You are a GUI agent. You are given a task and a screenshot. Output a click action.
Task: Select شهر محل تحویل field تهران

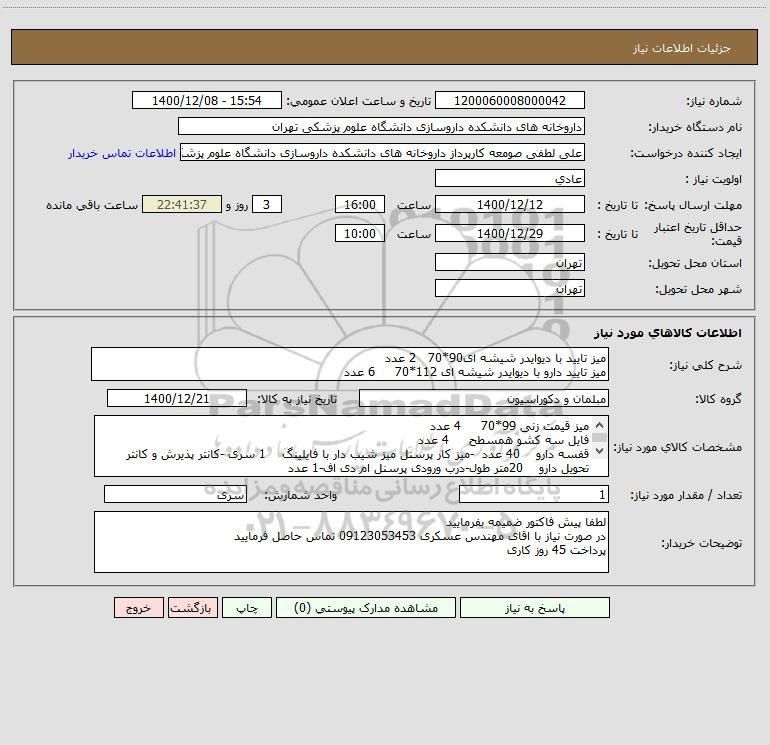tap(510, 288)
